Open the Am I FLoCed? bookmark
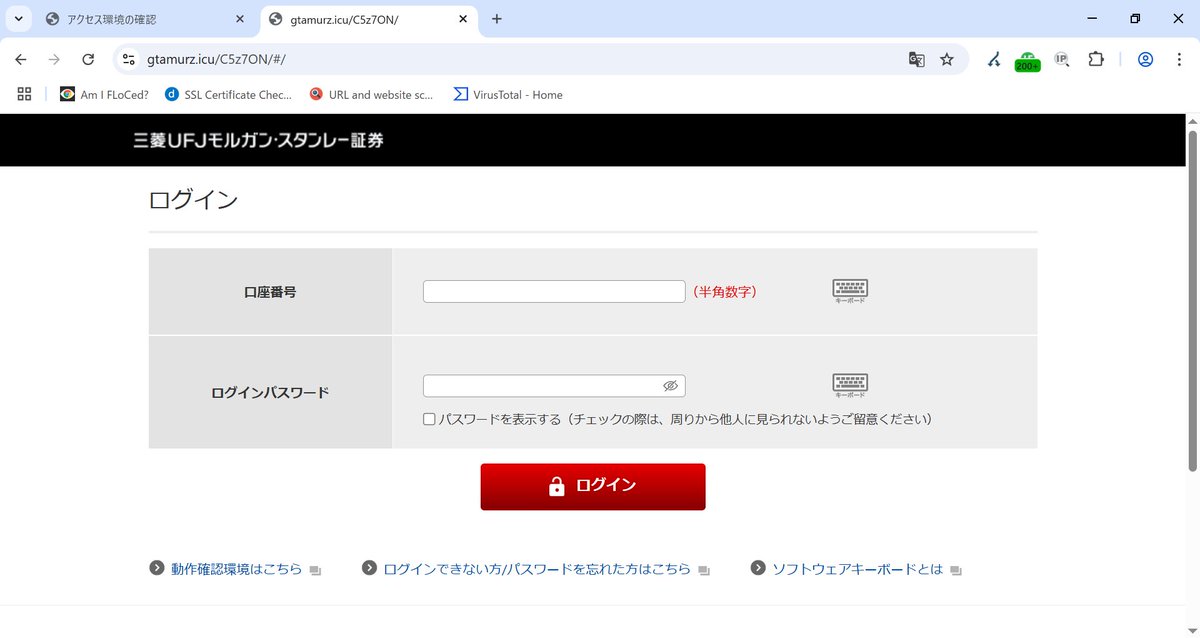1200x638 pixels. (x=104, y=94)
